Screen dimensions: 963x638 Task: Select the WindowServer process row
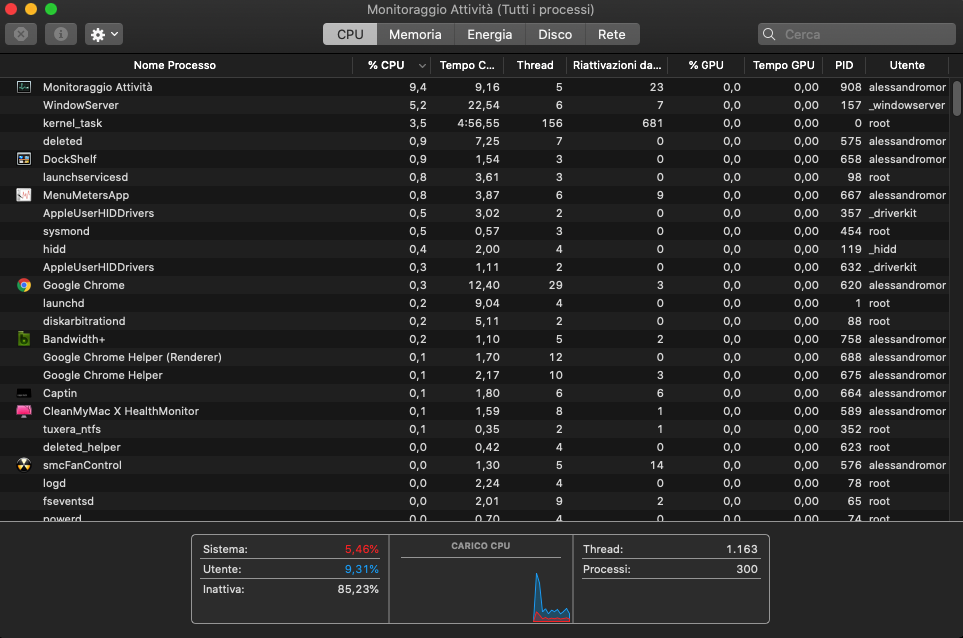click(475, 105)
